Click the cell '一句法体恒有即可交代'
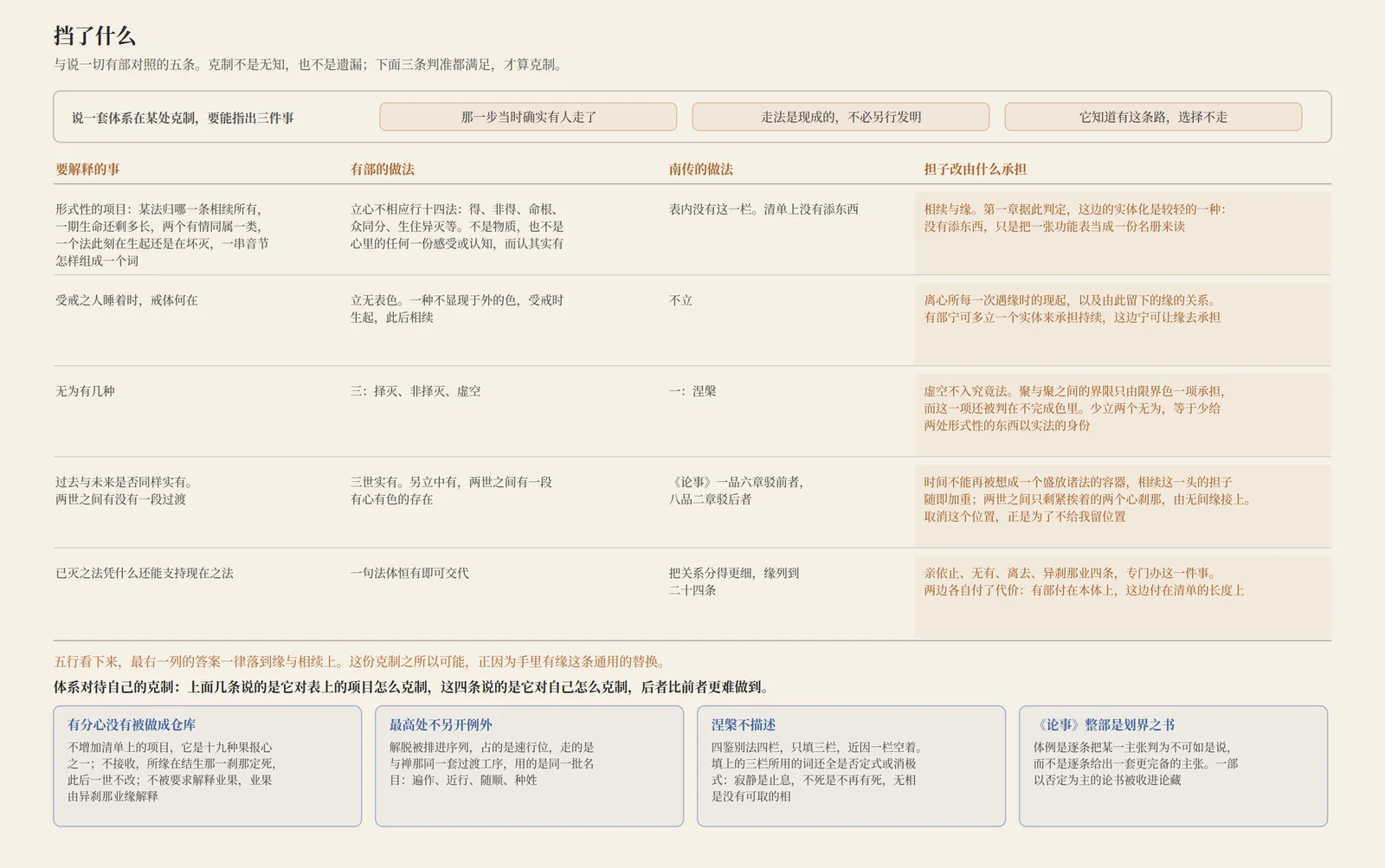 coord(409,573)
